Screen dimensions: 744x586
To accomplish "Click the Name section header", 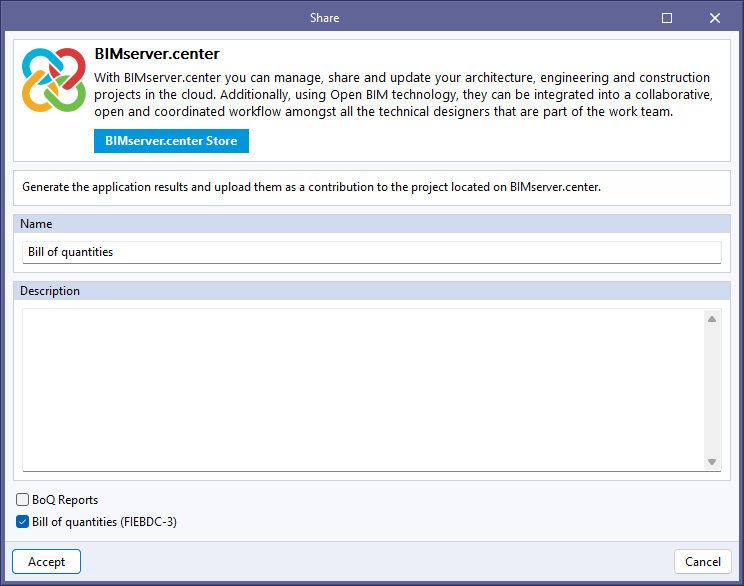I will pyautogui.click(x=372, y=223).
